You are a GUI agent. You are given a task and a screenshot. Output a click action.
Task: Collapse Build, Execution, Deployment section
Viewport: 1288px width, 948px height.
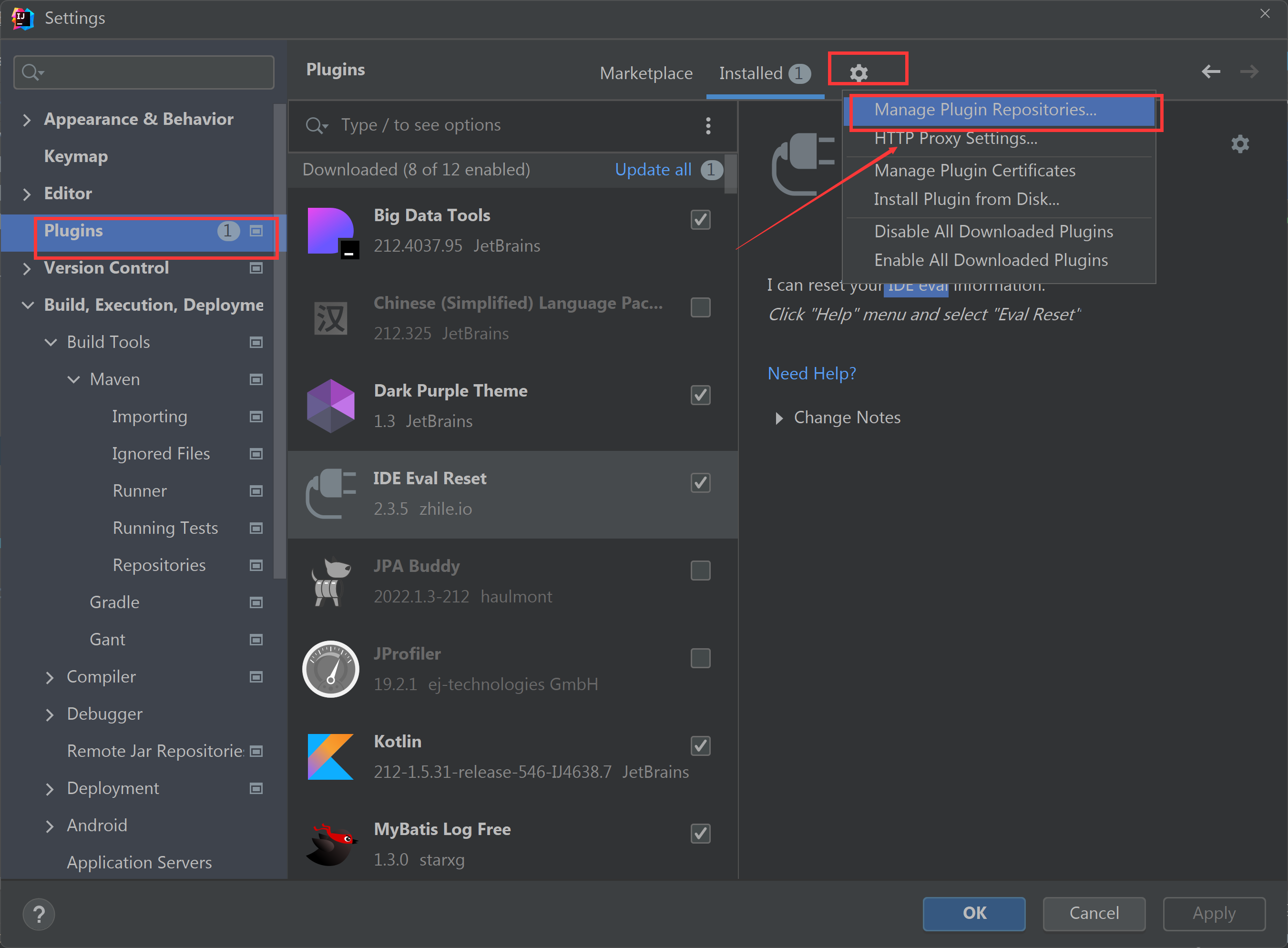pos(28,306)
